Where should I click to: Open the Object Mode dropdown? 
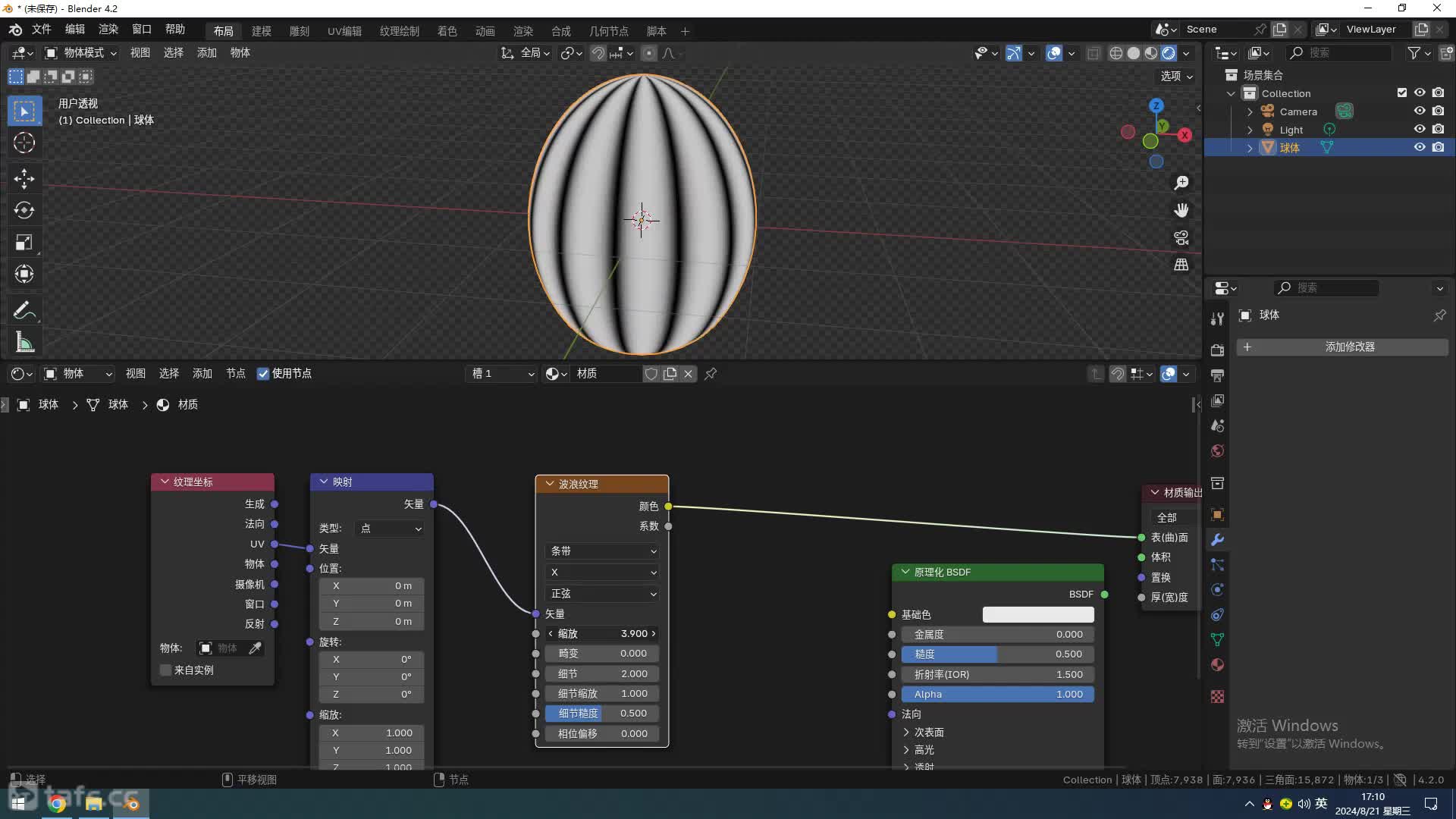[x=80, y=53]
